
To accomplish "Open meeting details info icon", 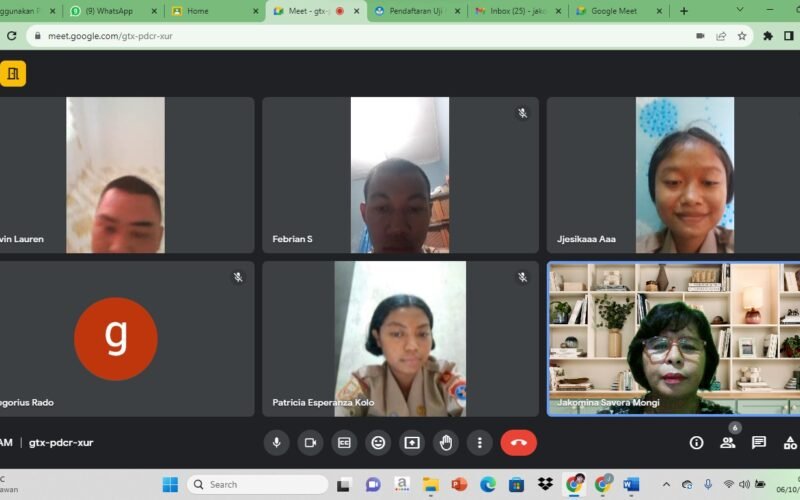I will tap(697, 442).
